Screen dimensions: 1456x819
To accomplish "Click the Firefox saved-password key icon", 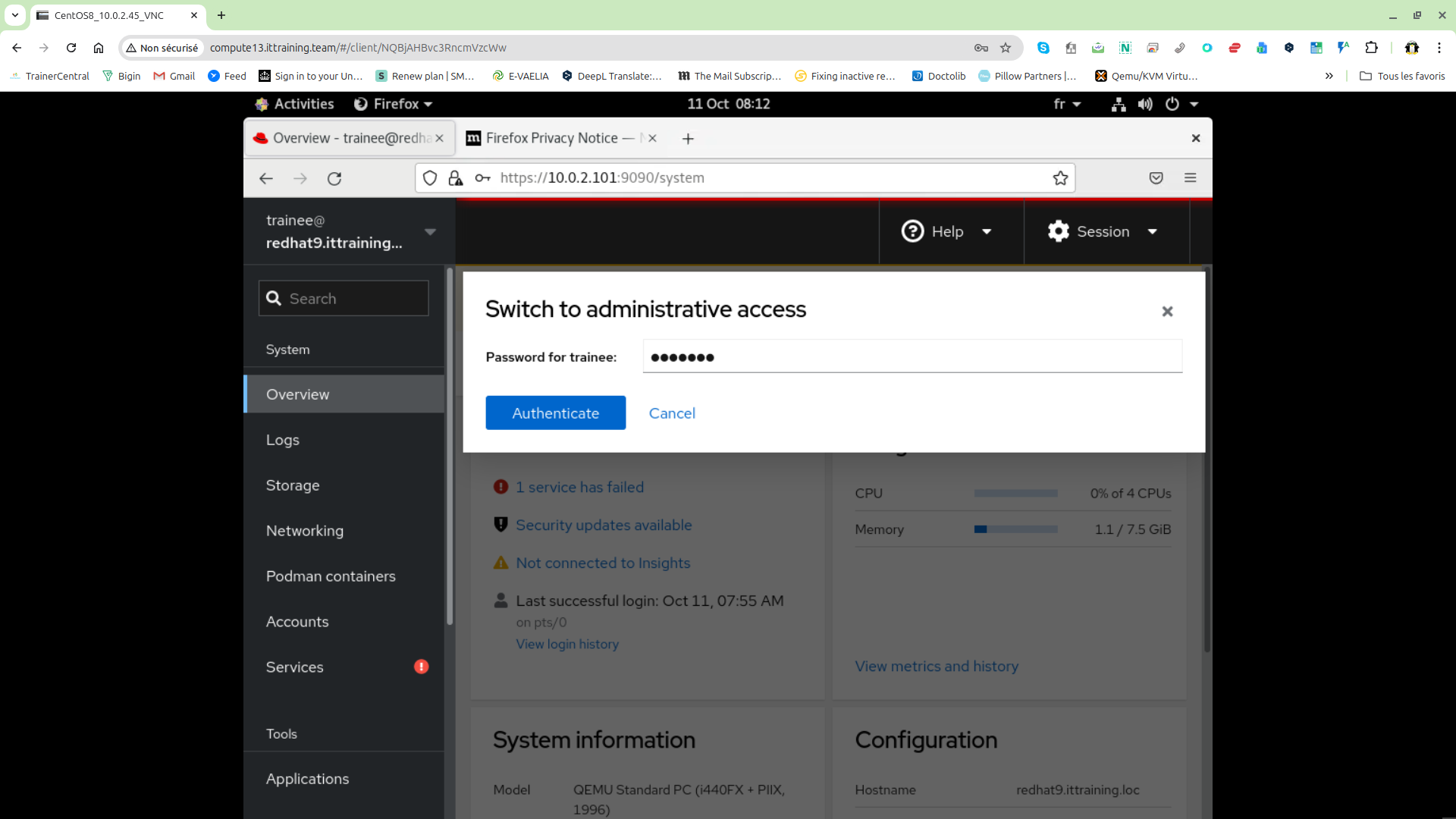I will tap(482, 178).
